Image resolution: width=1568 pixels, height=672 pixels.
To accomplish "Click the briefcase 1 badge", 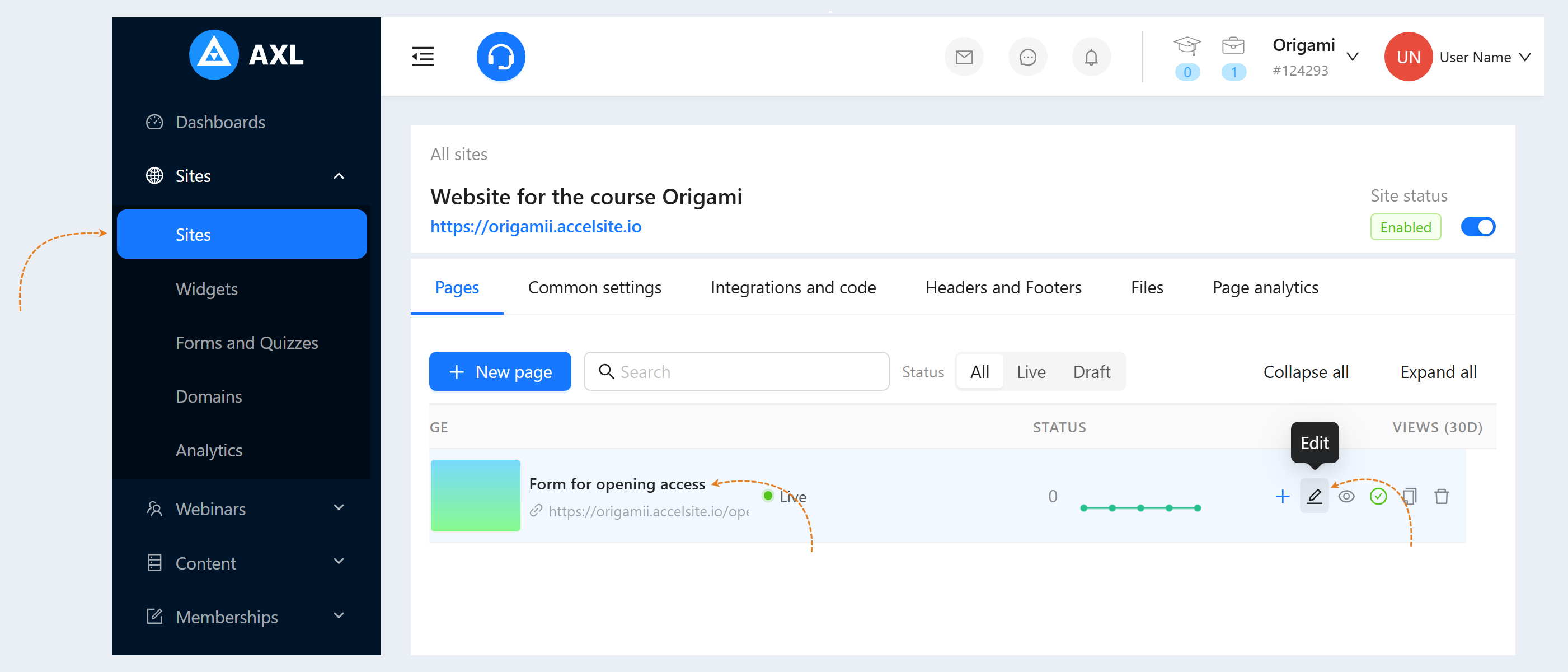I will pos(1233,71).
